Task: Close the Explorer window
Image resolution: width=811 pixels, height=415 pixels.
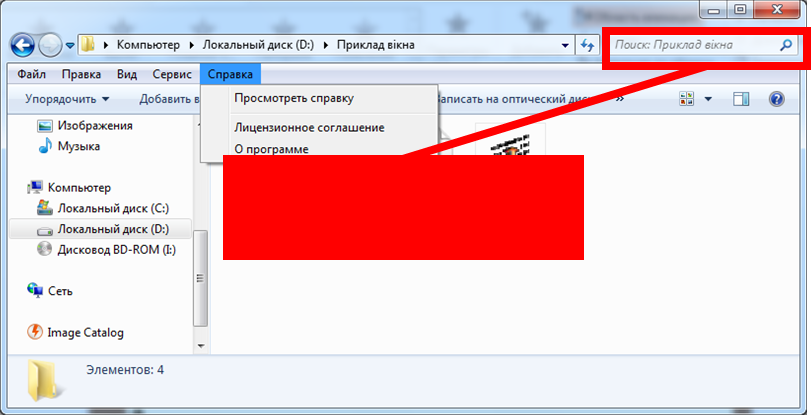Action: (x=777, y=9)
